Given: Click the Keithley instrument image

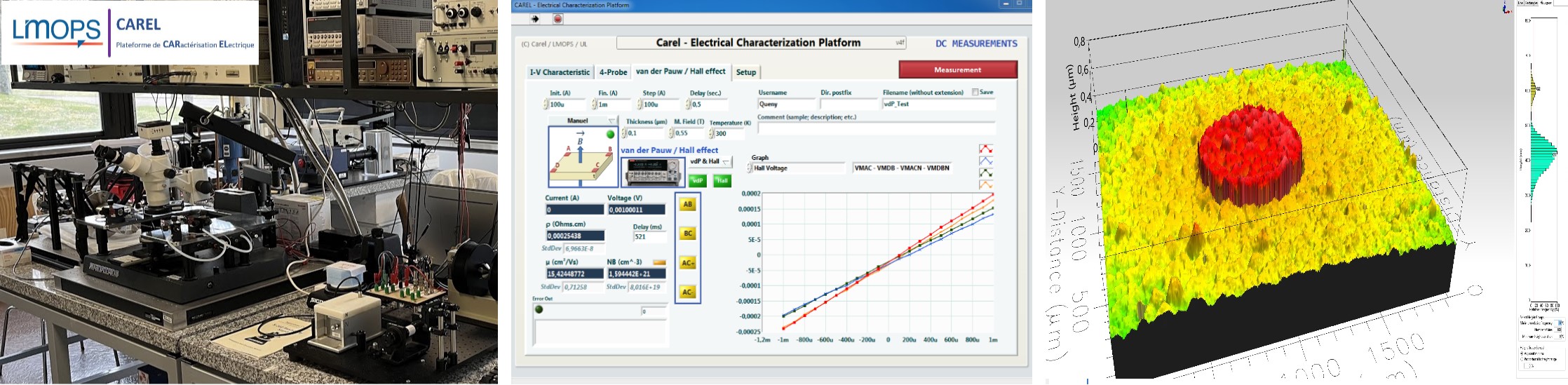Looking at the screenshot, I should click(653, 172).
